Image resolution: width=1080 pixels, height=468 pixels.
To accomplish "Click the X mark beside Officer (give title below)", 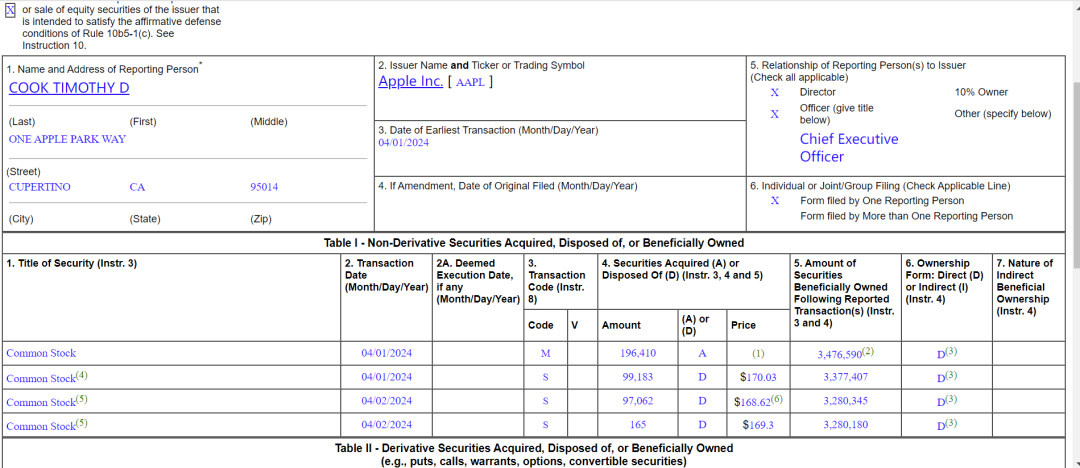I will (774, 114).
